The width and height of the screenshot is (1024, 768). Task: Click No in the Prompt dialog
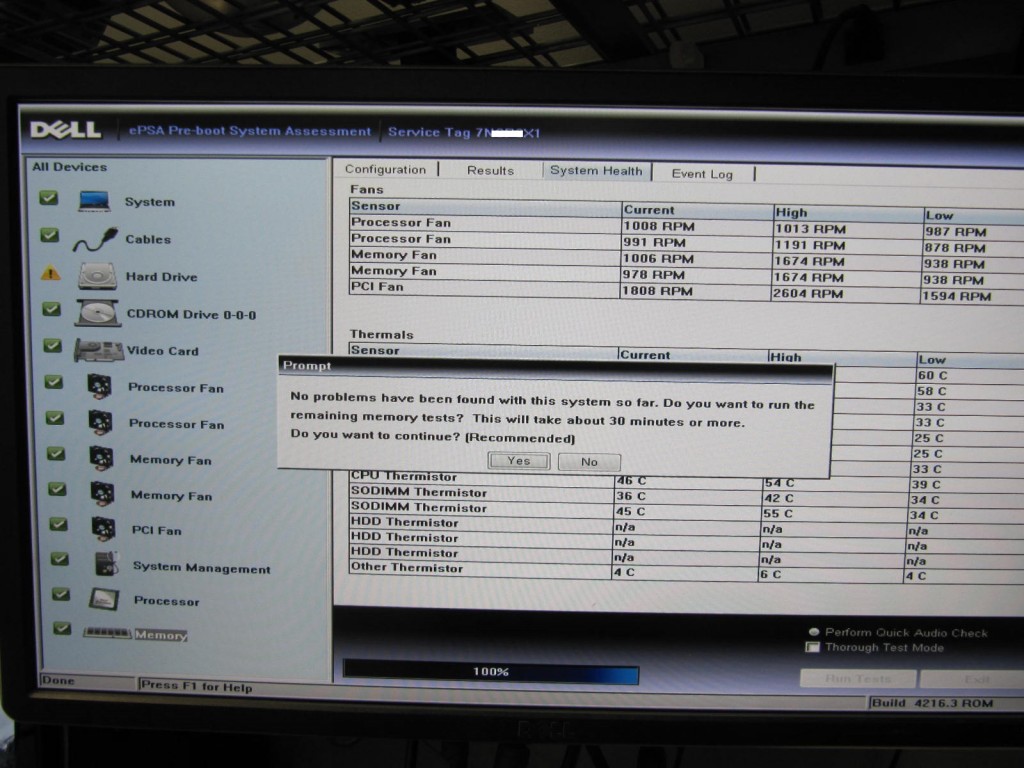pyautogui.click(x=589, y=462)
